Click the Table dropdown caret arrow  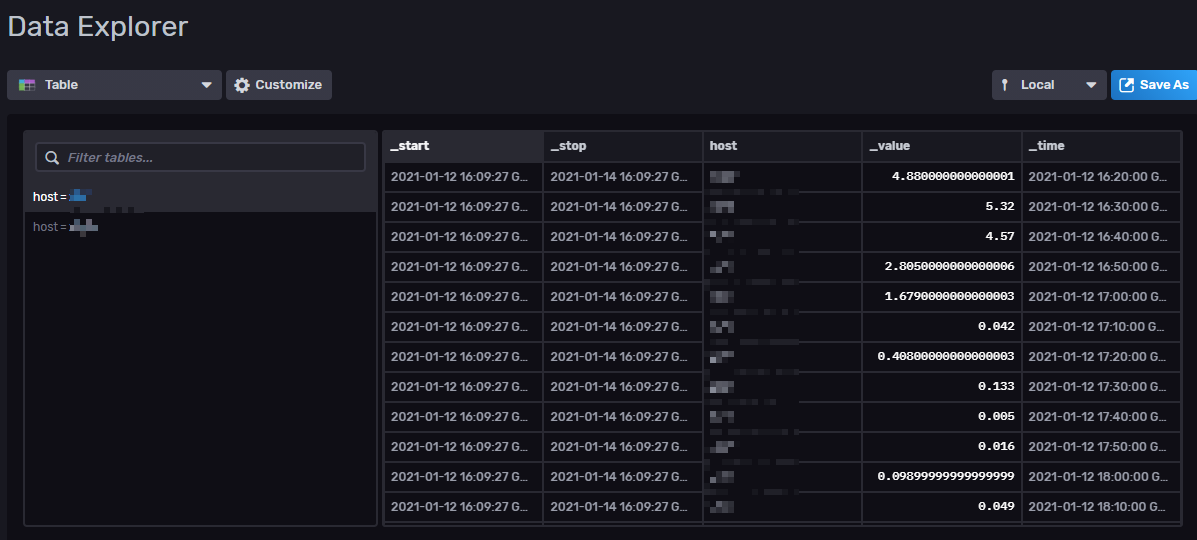point(207,85)
